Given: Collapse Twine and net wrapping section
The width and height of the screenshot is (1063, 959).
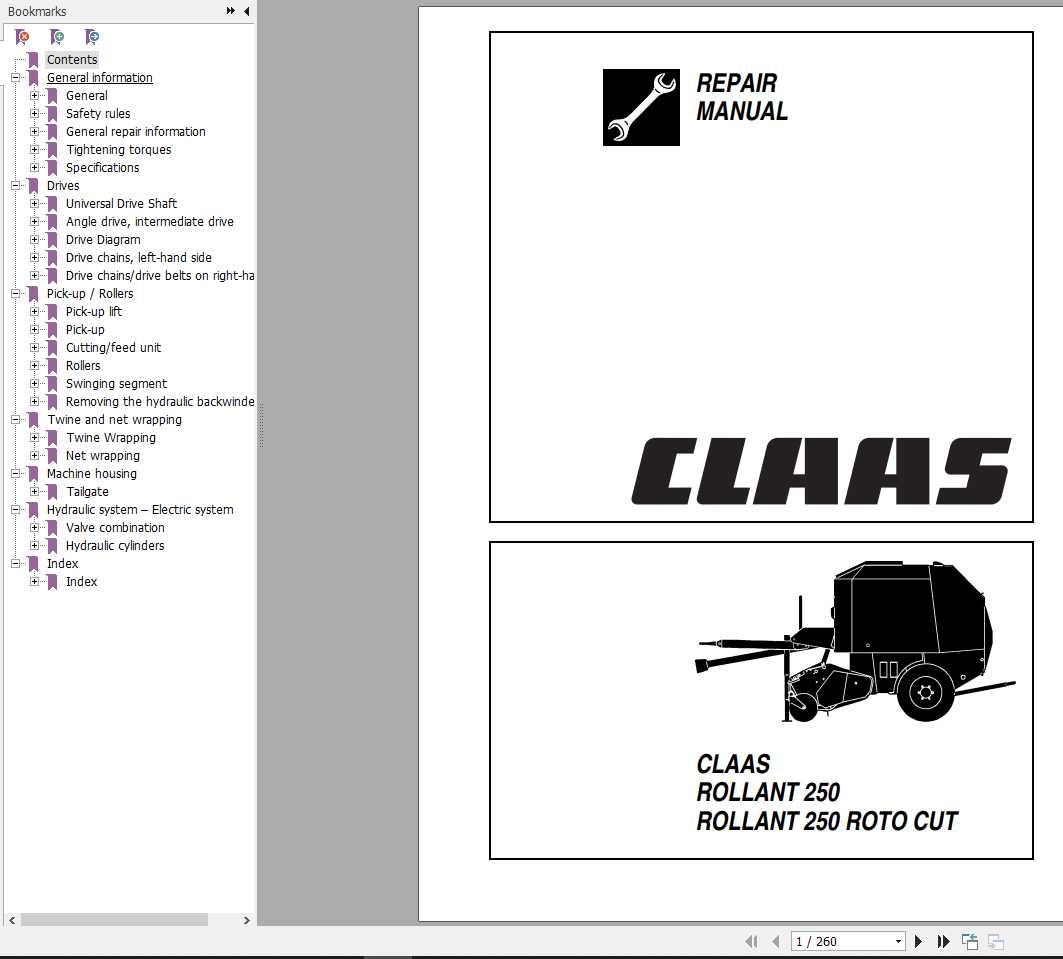Looking at the screenshot, I should (x=15, y=420).
